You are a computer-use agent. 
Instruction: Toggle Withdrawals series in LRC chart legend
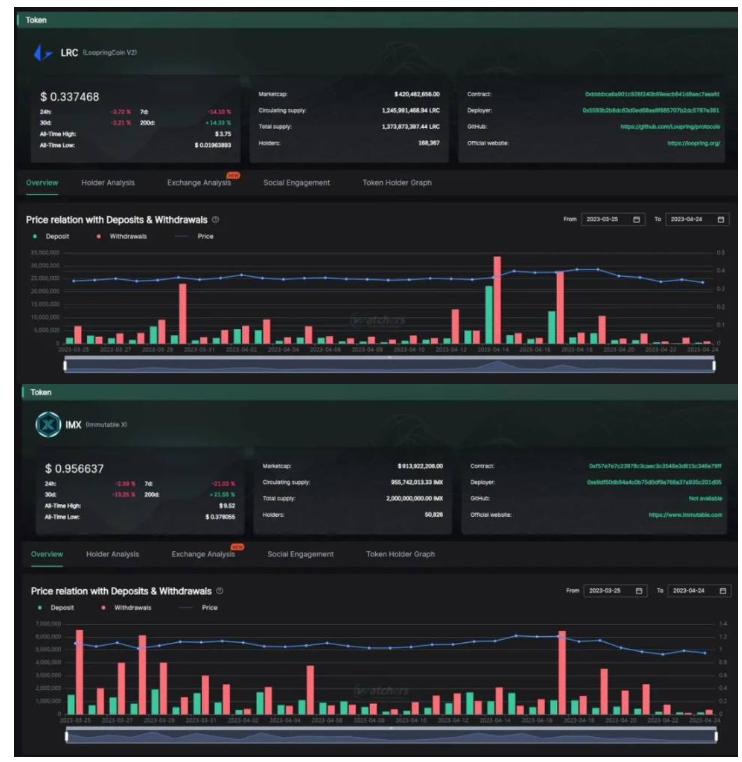point(121,236)
